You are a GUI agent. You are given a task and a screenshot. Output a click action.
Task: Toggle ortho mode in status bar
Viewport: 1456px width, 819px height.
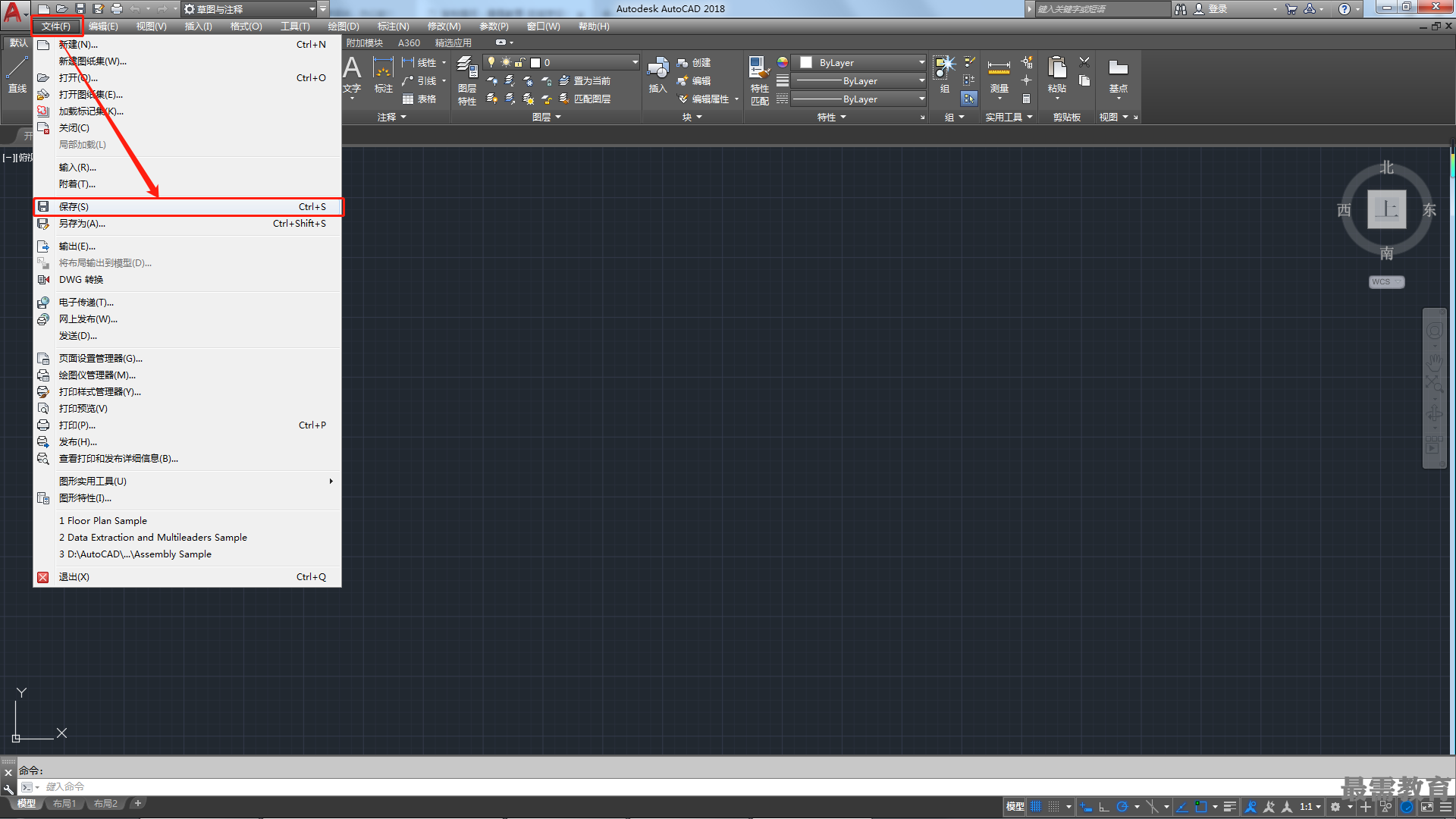tap(1104, 807)
